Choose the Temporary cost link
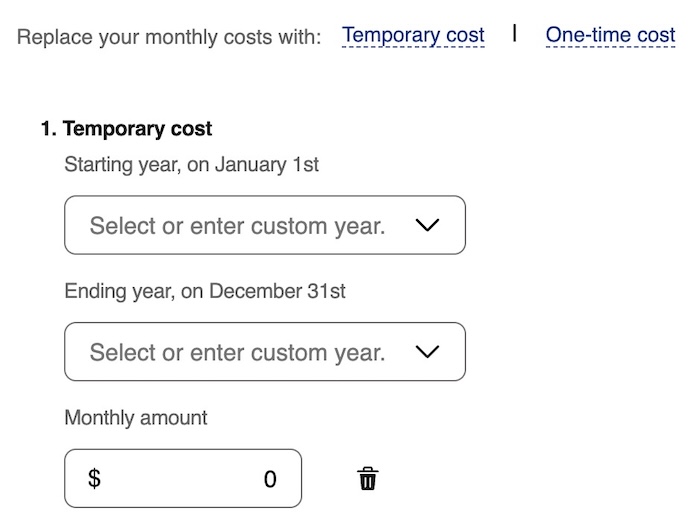Screen dimensions: 700x526 413,36
